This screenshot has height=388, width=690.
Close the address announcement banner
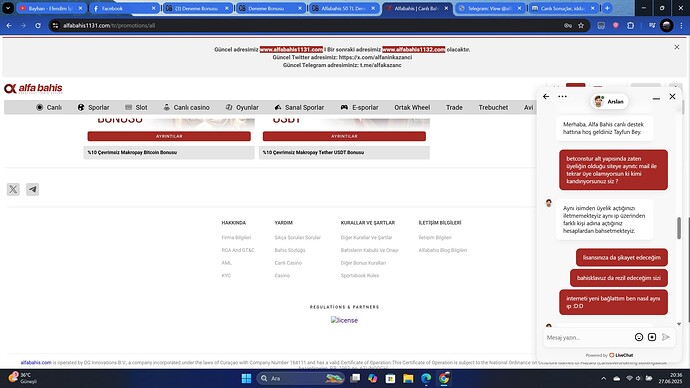pyautogui.click(x=677, y=47)
